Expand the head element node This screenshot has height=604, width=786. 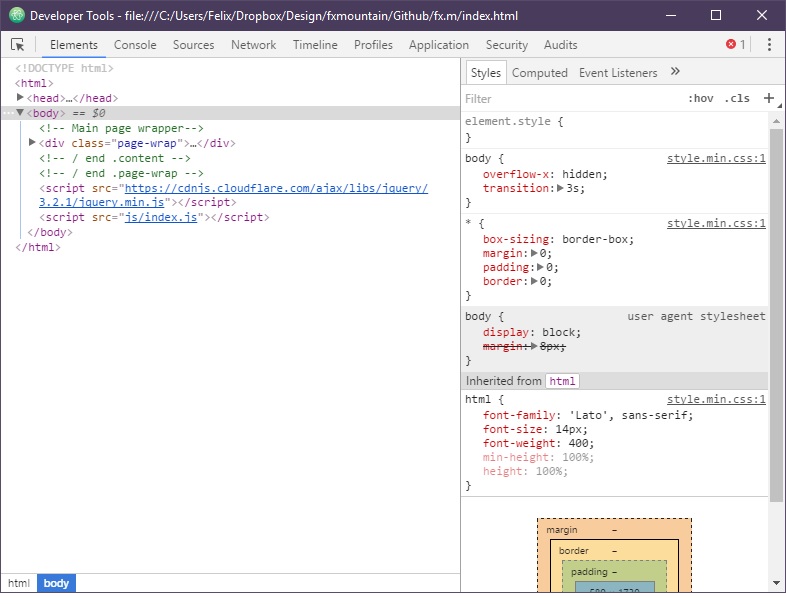pos(20,97)
